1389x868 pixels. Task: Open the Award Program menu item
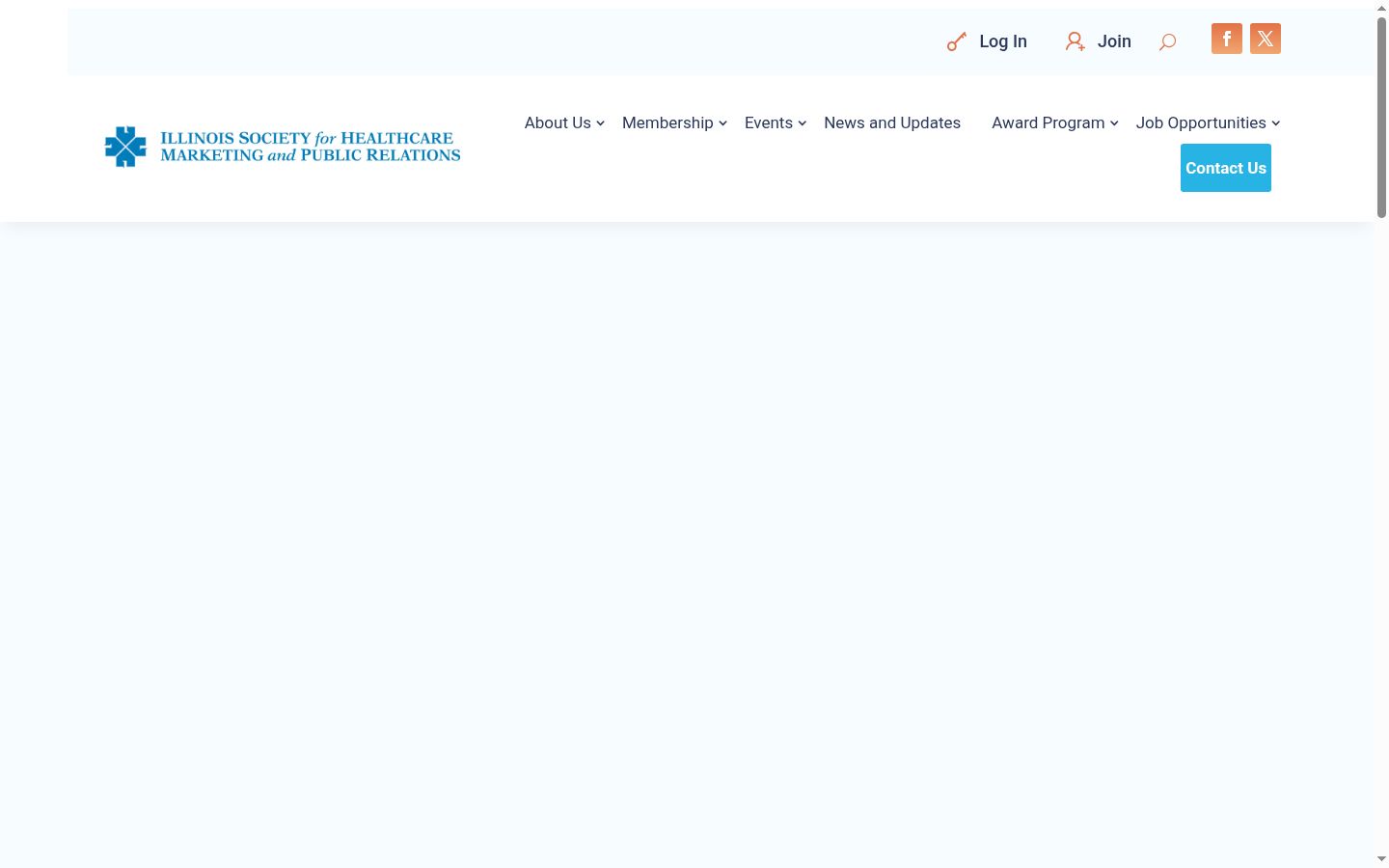pos(1049,122)
